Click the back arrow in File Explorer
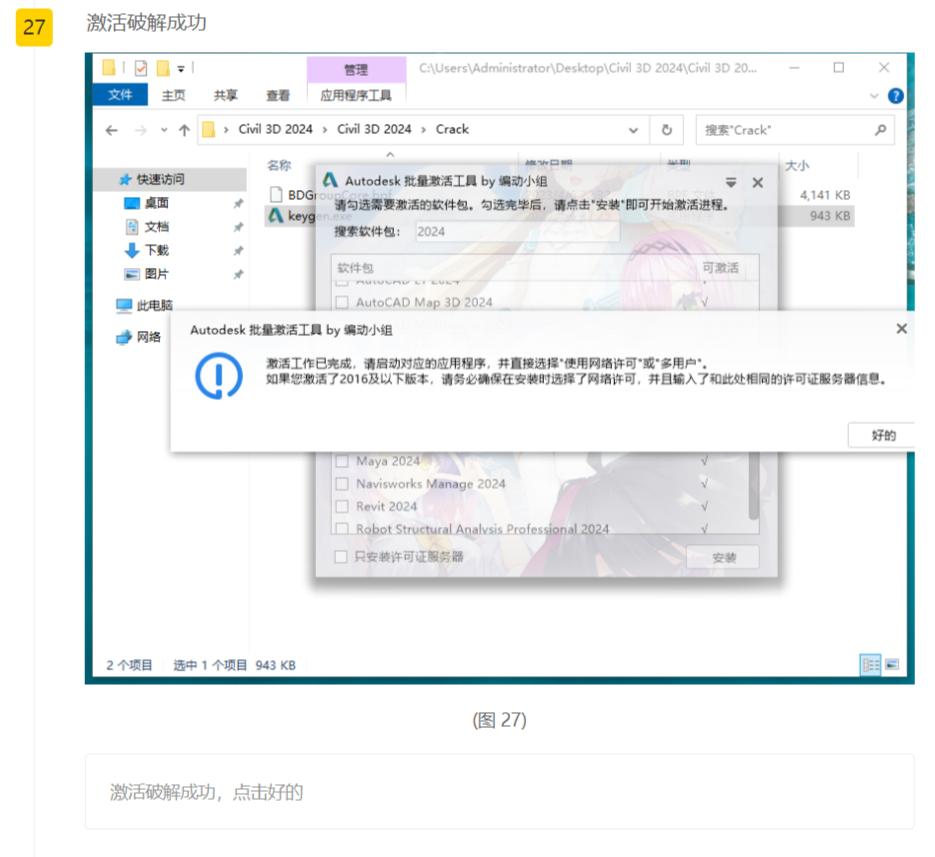Viewport: 935px width, 857px height. click(x=111, y=130)
